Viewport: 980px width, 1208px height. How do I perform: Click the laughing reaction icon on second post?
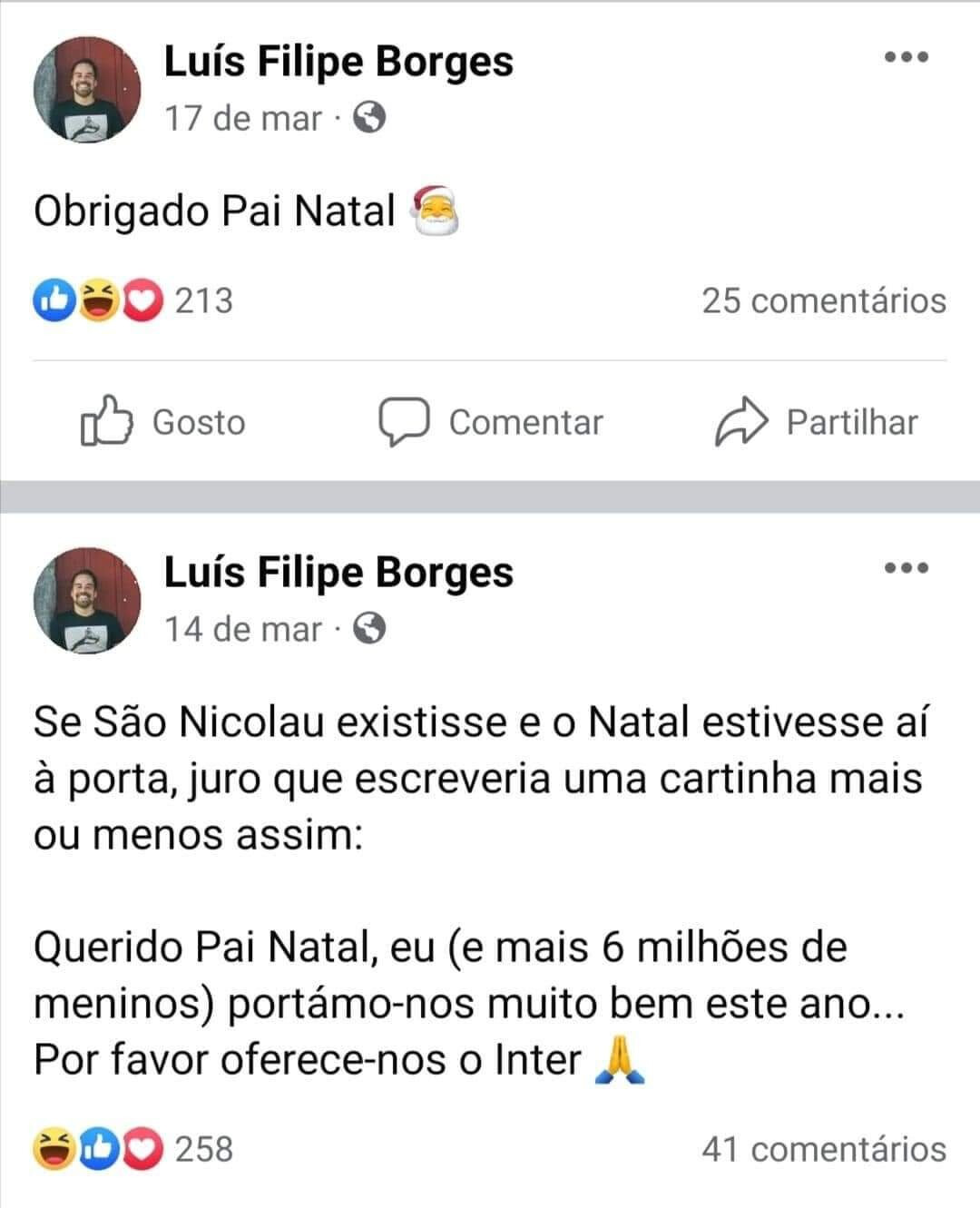point(54,1150)
